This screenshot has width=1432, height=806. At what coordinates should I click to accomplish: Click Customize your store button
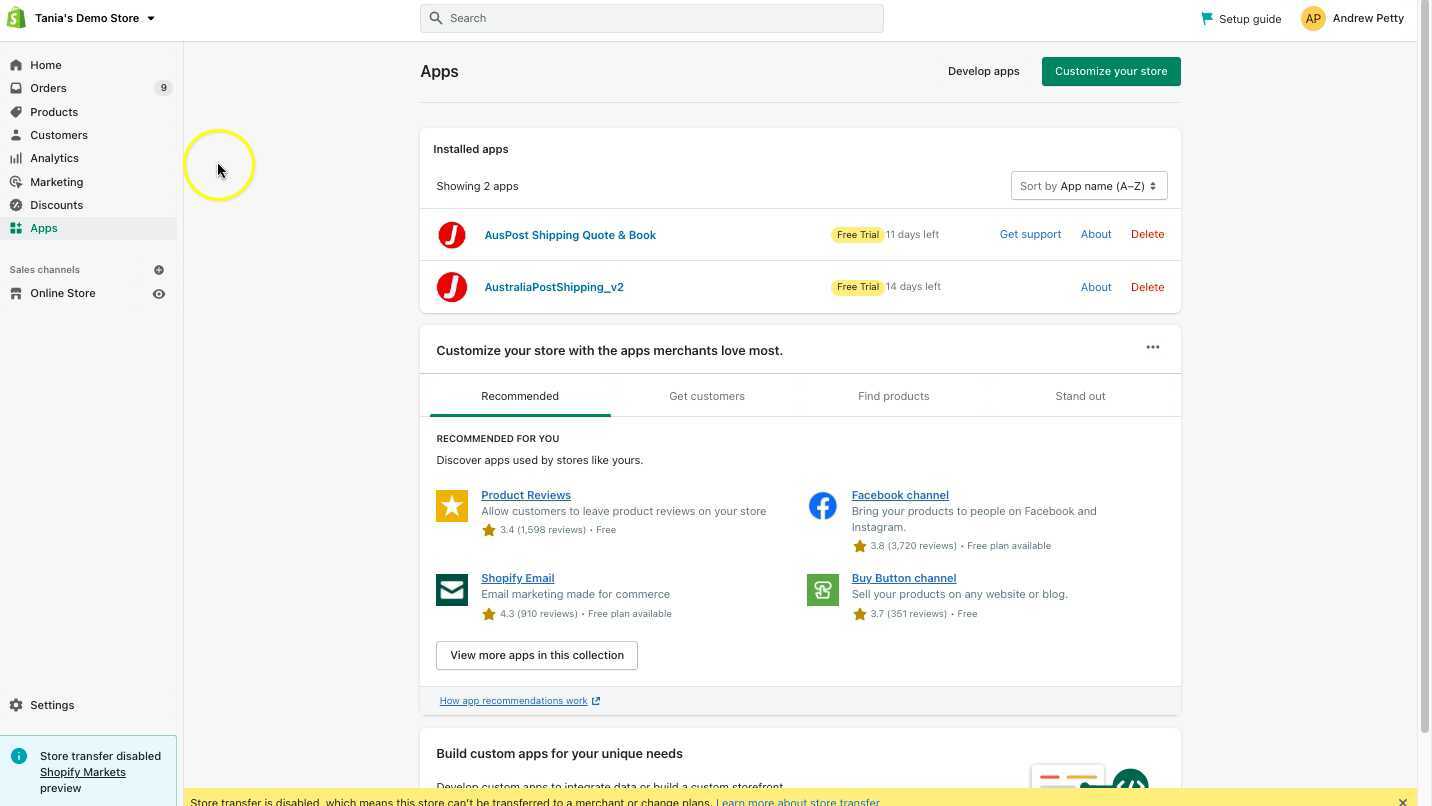click(x=1110, y=71)
